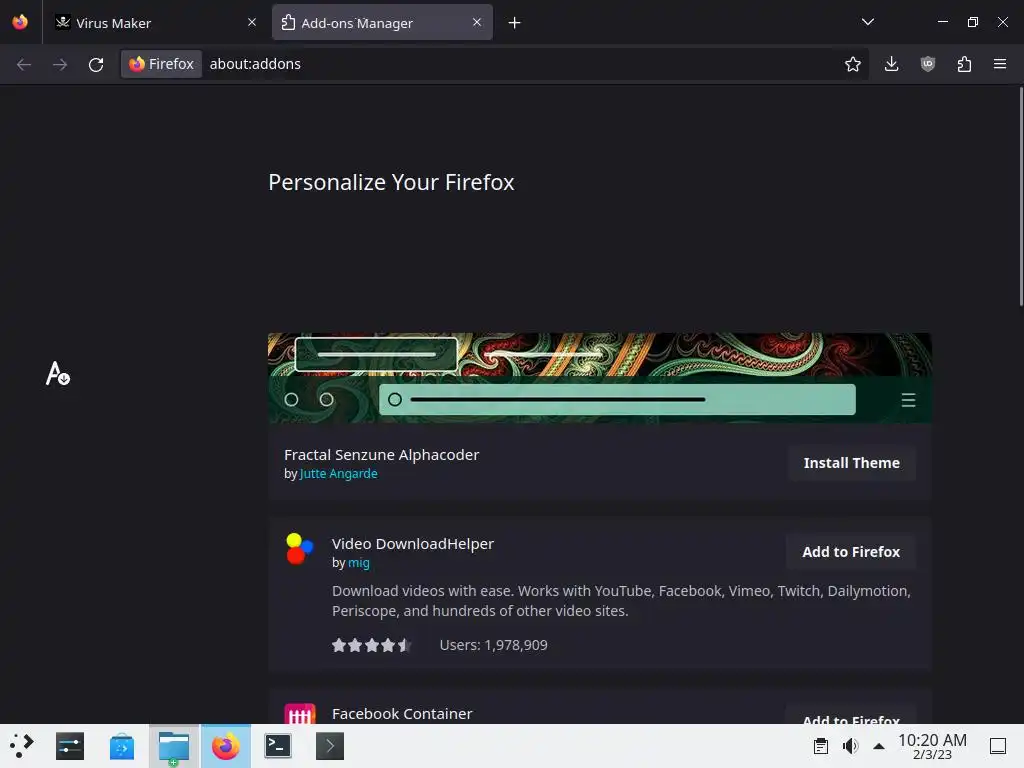The image size is (1024, 768).
Task: Reload the current page
Action: tap(96, 64)
